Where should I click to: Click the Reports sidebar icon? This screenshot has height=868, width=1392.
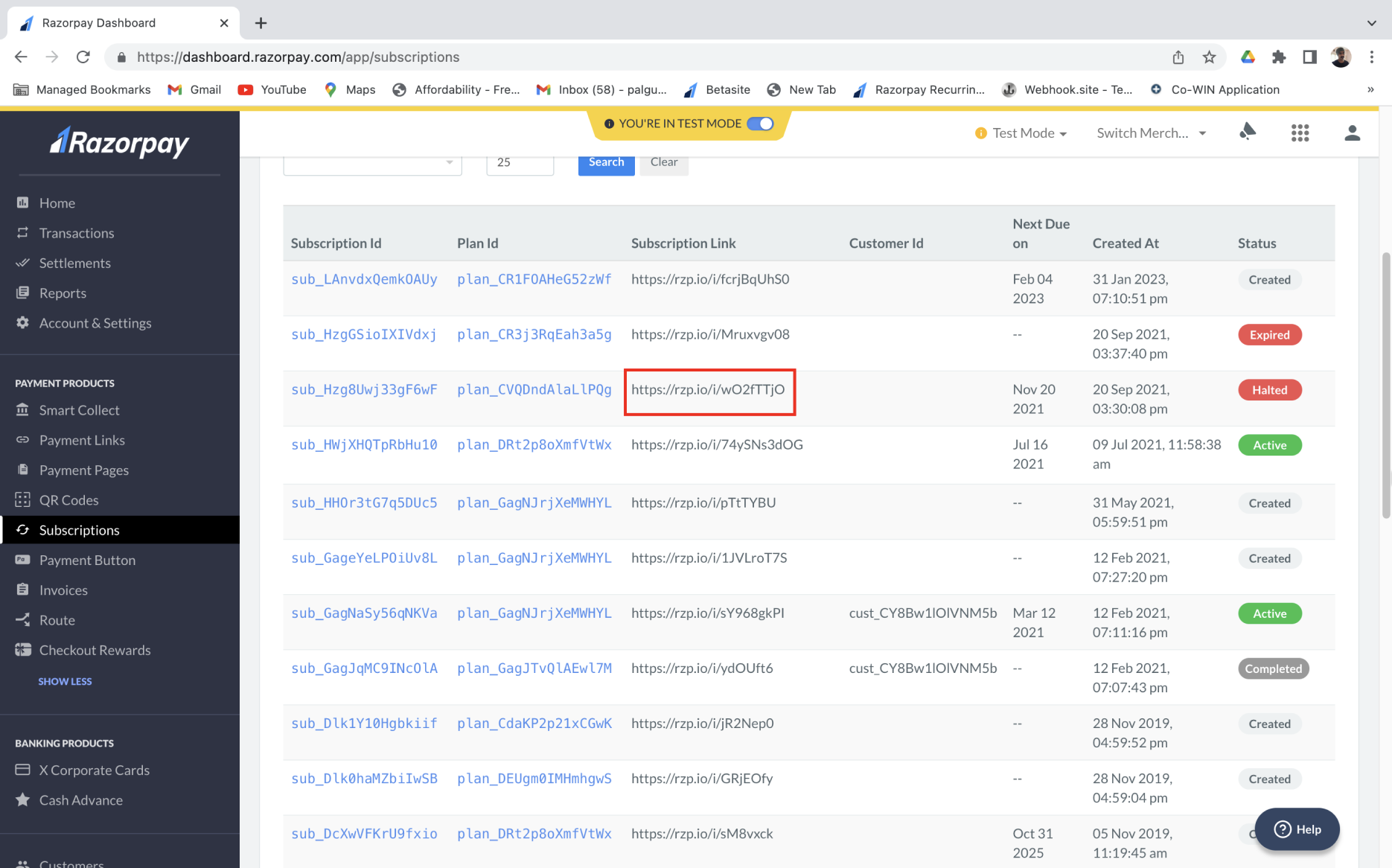[x=23, y=293]
